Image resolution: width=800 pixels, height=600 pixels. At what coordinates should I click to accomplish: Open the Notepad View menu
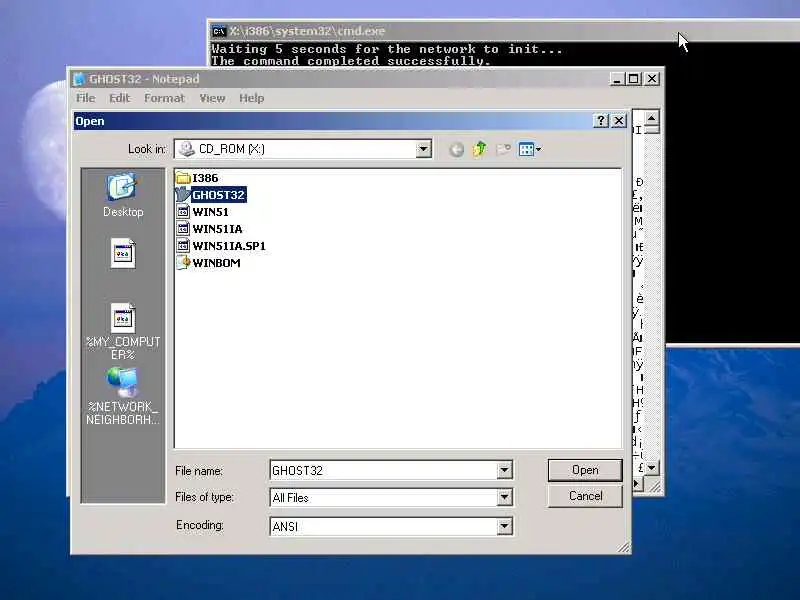click(x=212, y=98)
